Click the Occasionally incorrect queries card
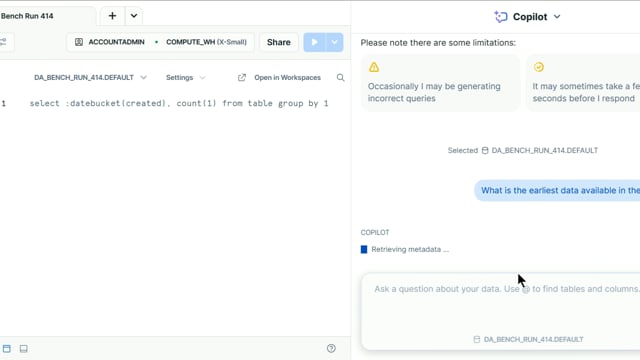 coord(440,82)
